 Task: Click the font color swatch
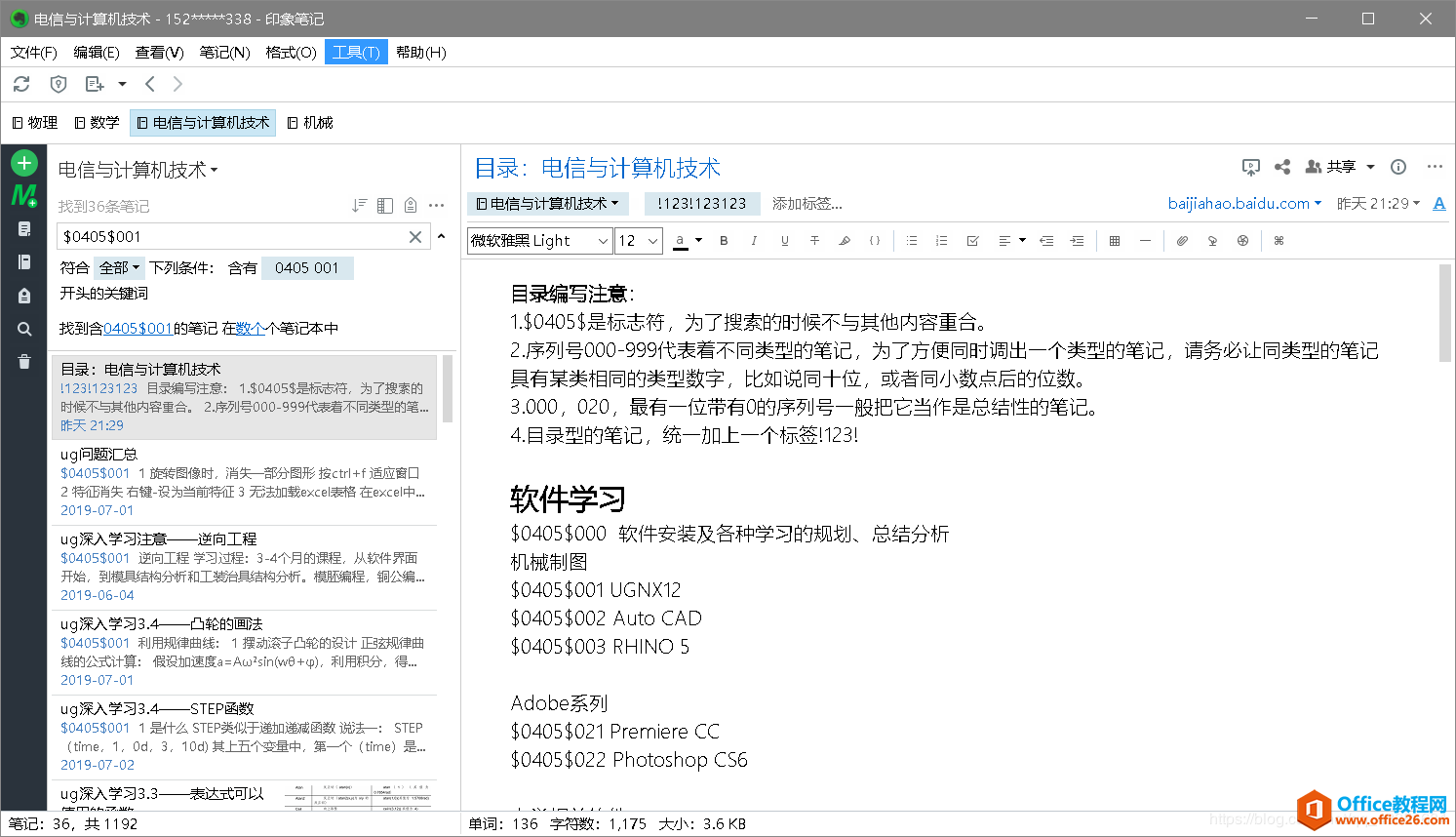pyautogui.click(x=681, y=240)
